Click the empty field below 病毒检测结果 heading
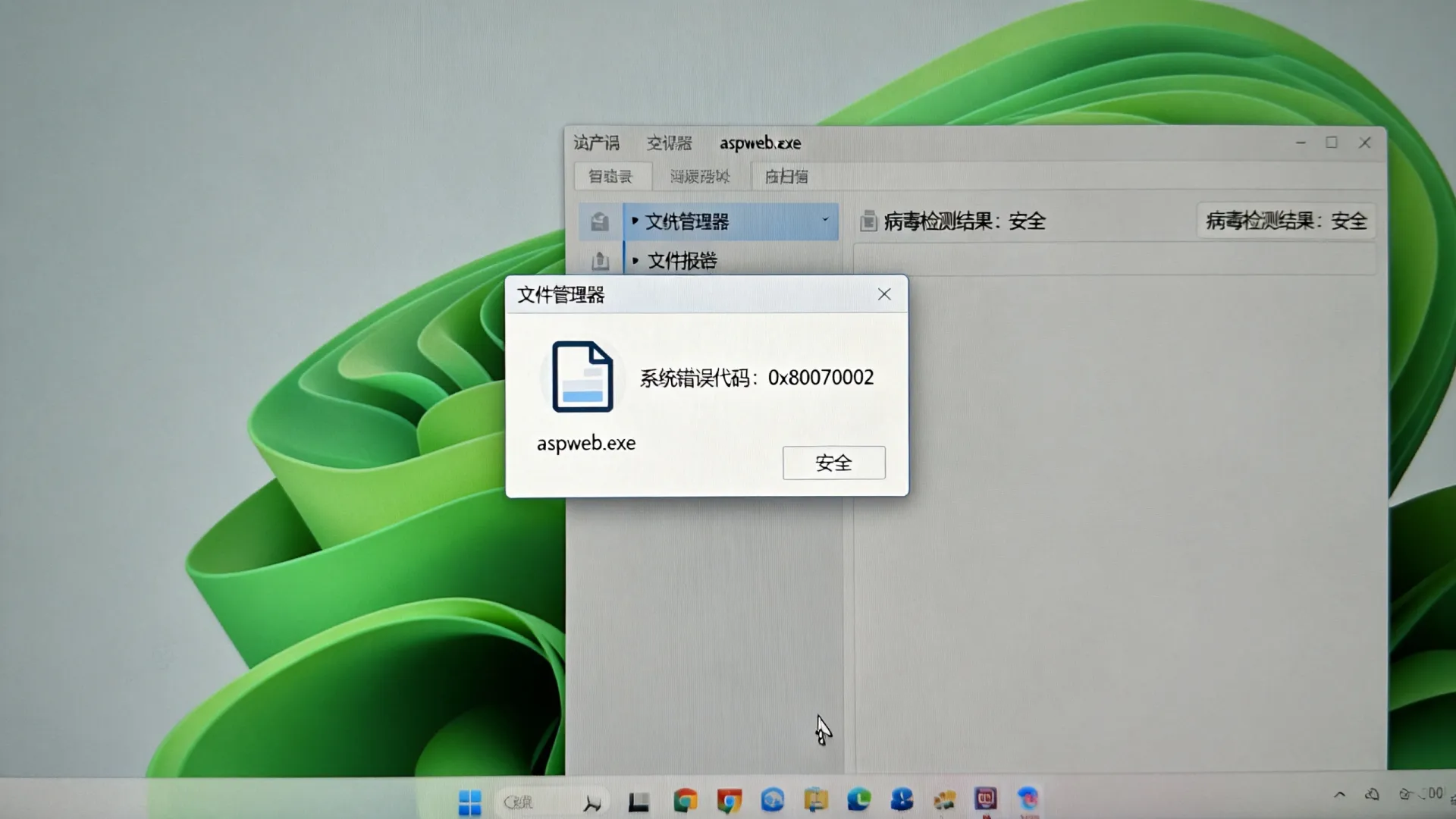This screenshot has width=1456, height=819. point(1114,259)
